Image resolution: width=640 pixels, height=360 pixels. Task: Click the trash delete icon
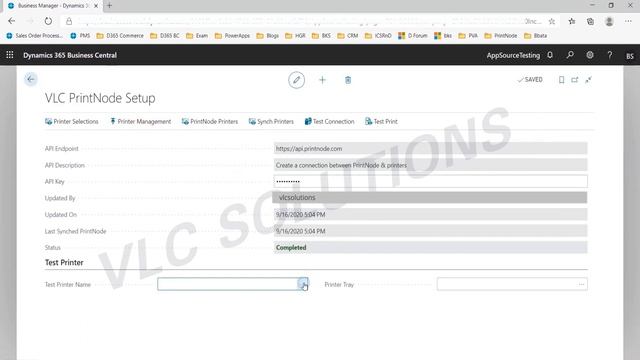coord(348,80)
